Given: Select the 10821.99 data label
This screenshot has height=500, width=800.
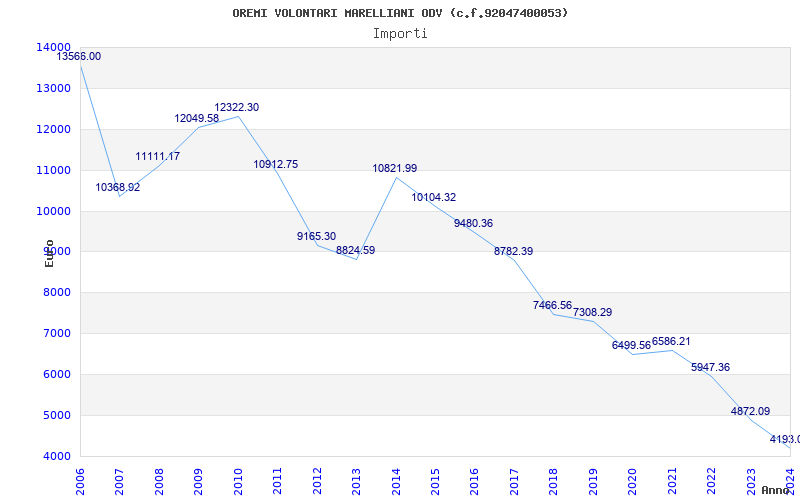Looking at the screenshot, I should coord(395,168).
